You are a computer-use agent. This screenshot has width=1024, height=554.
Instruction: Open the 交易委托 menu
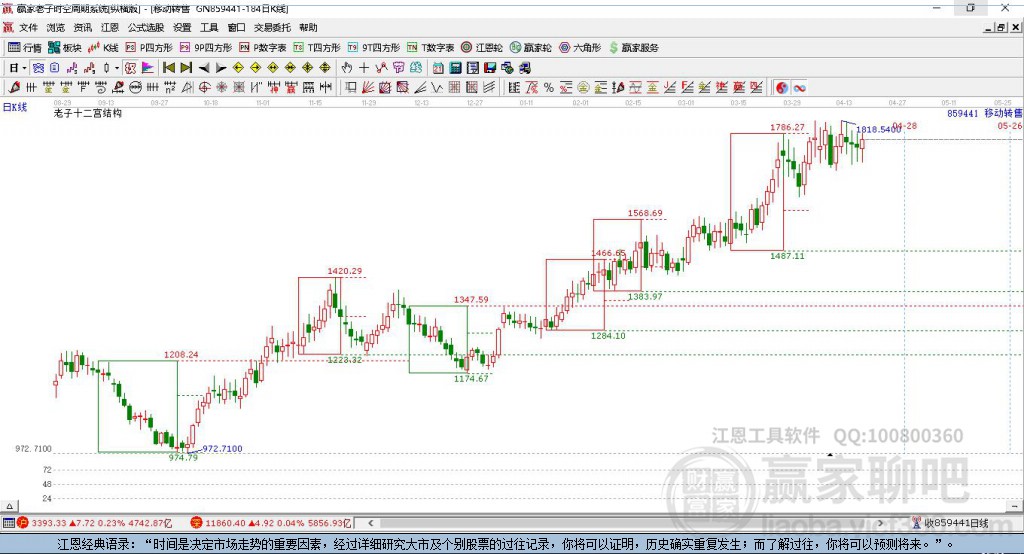272,27
